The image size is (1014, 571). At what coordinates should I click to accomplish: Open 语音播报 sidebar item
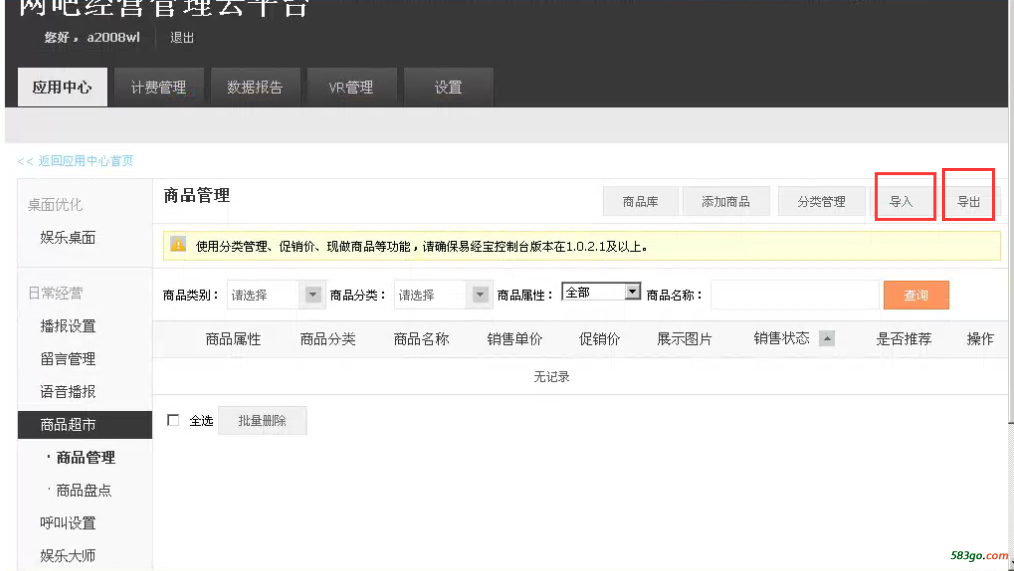(x=68, y=391)
